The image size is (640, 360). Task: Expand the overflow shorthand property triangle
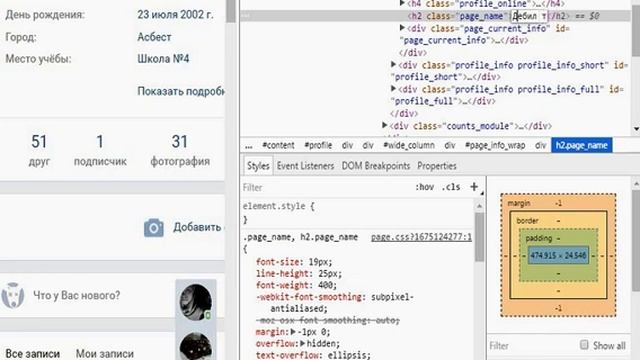(x=303, y=344)
